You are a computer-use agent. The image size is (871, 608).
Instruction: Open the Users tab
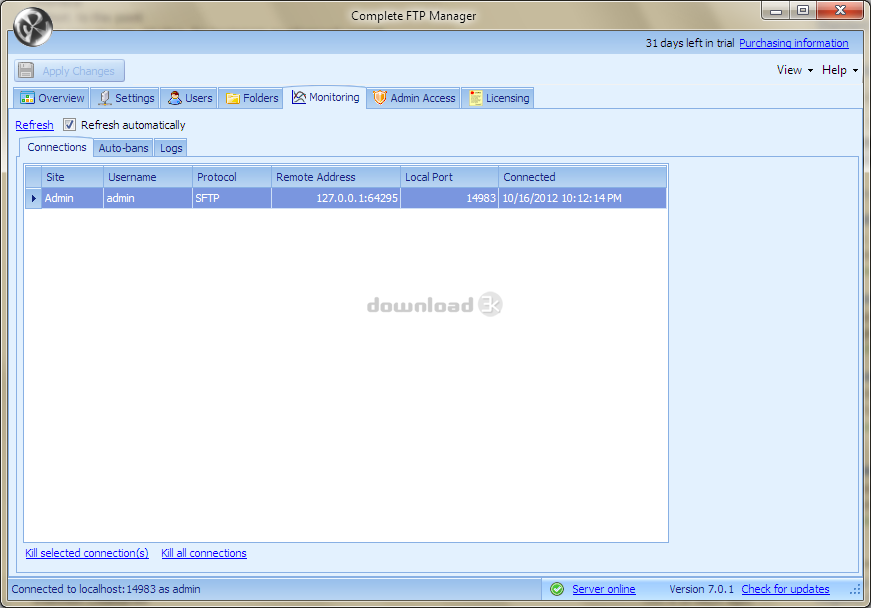point(189,98)
